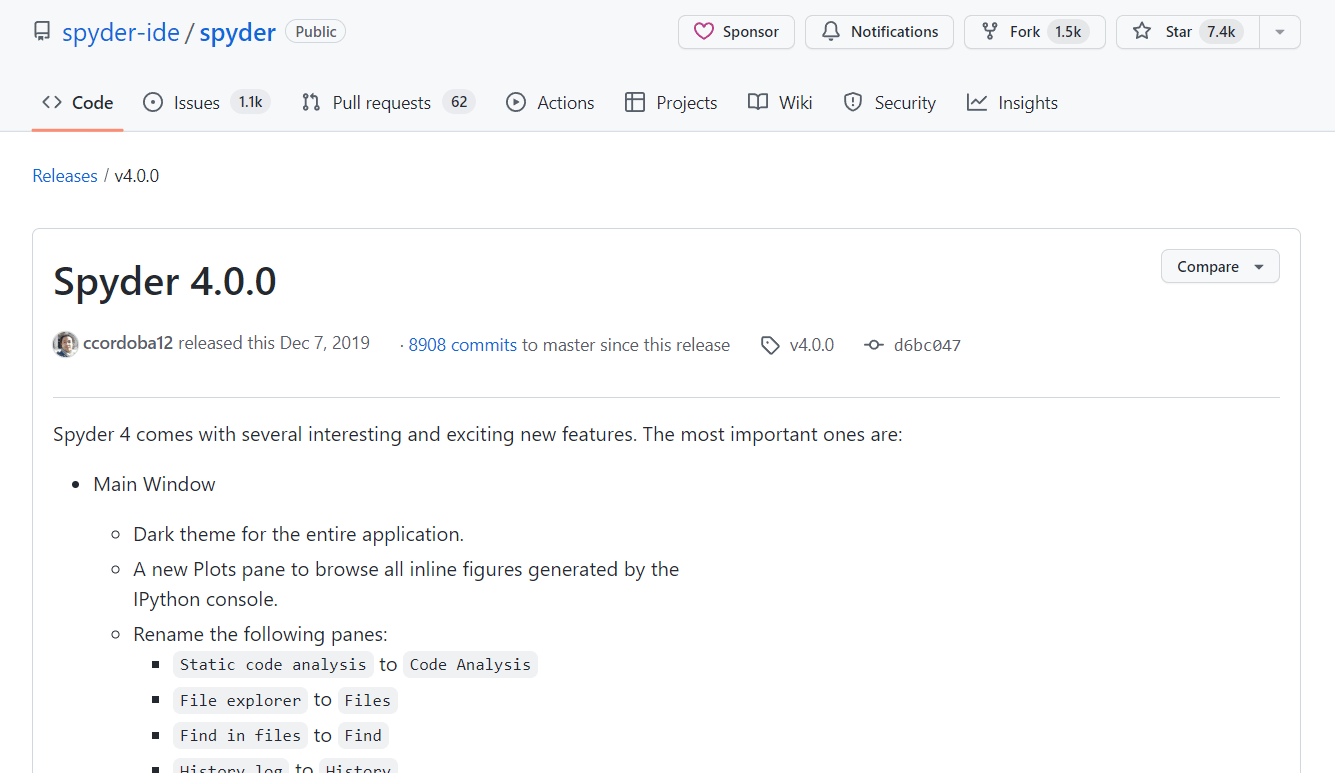Click the repository book icon

click(42, 32)
